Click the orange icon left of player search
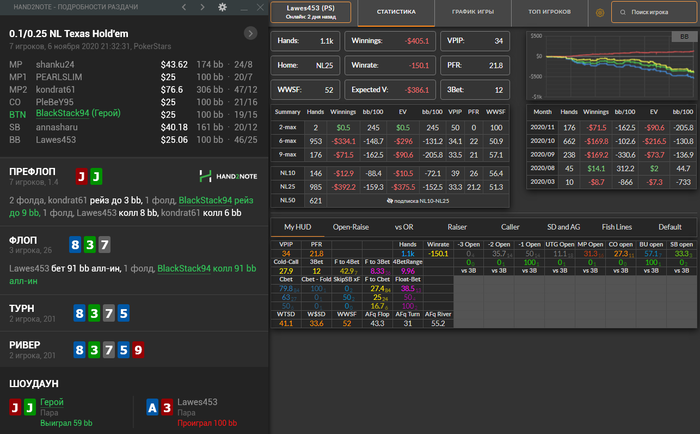The image size is (700, 434). pos(599,14)
